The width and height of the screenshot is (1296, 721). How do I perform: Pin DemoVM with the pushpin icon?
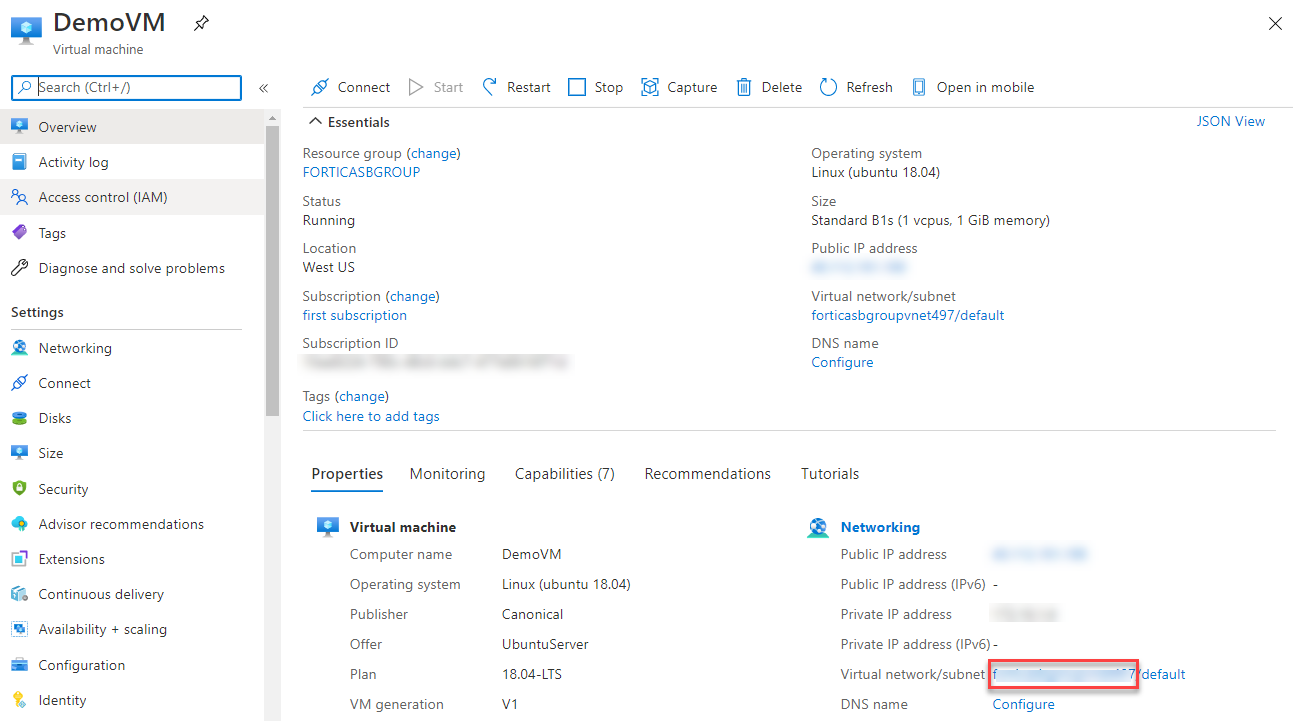(201, 23)
